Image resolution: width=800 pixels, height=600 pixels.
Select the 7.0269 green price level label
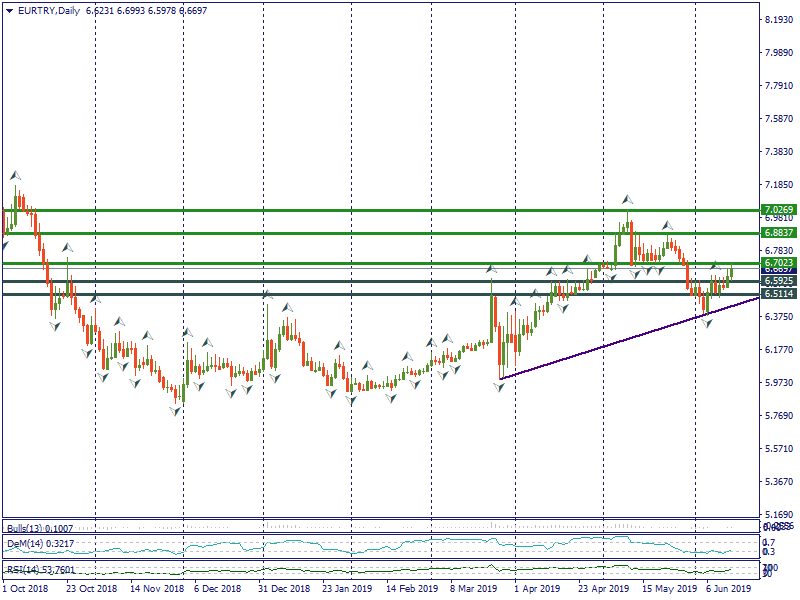778,210
